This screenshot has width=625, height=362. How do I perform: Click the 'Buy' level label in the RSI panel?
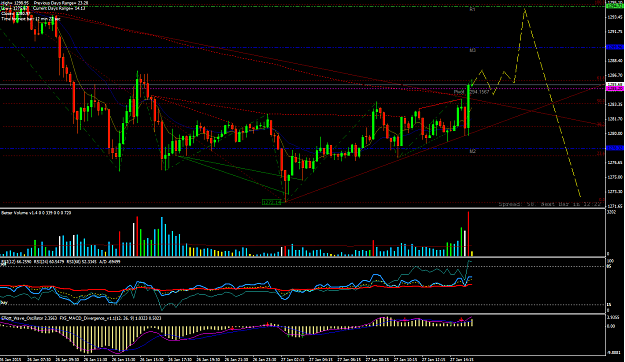[4, 303]
